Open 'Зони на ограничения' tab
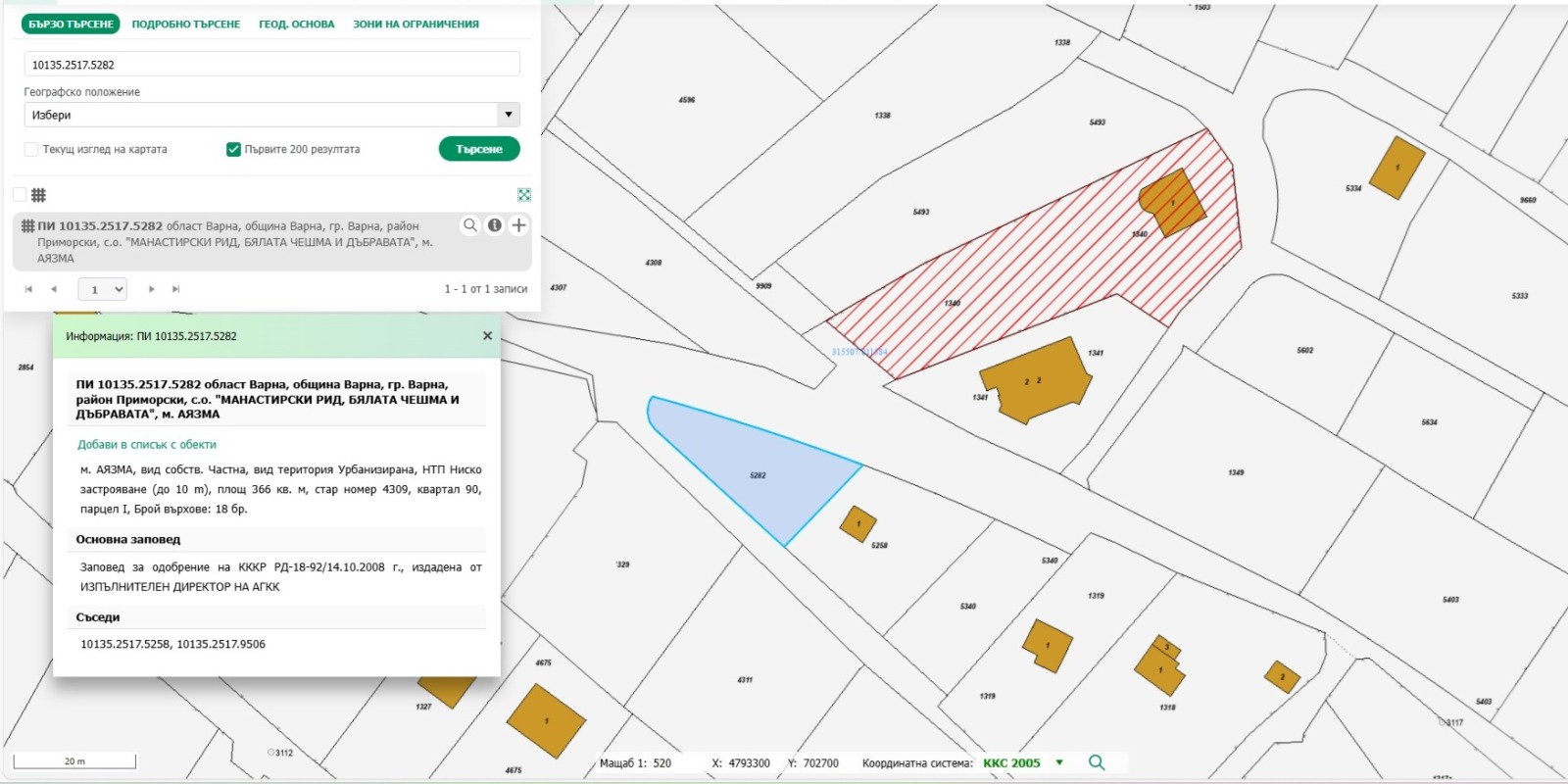 [416, 24]
